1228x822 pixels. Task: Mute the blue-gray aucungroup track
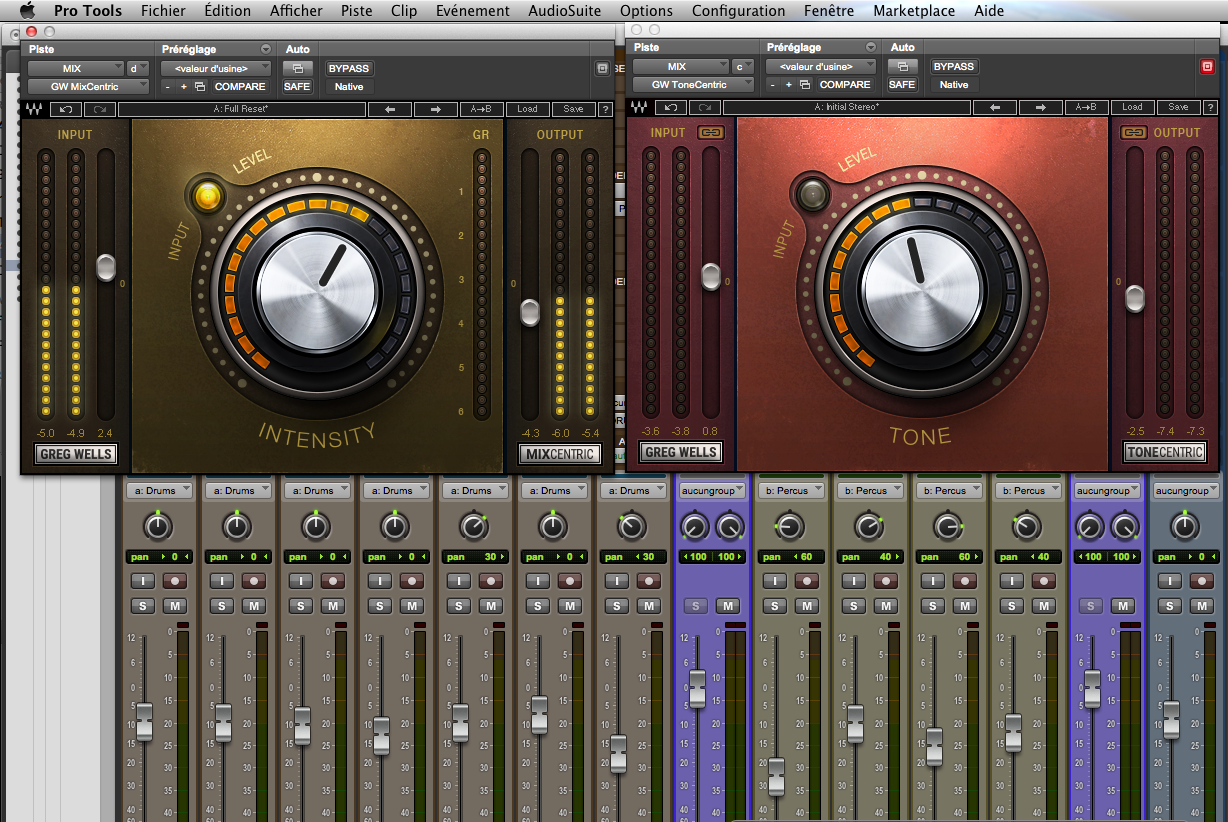click(1201, 606)
